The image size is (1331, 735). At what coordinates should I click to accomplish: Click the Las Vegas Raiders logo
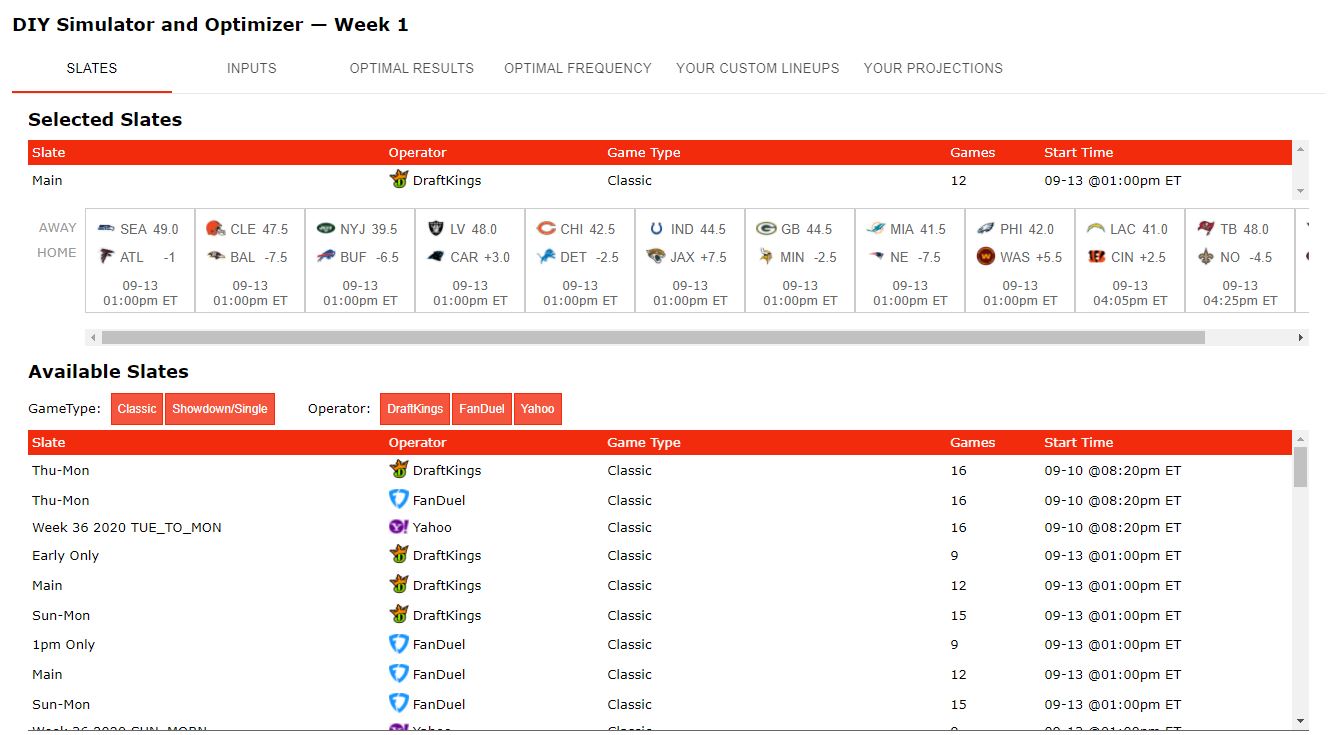436,229
